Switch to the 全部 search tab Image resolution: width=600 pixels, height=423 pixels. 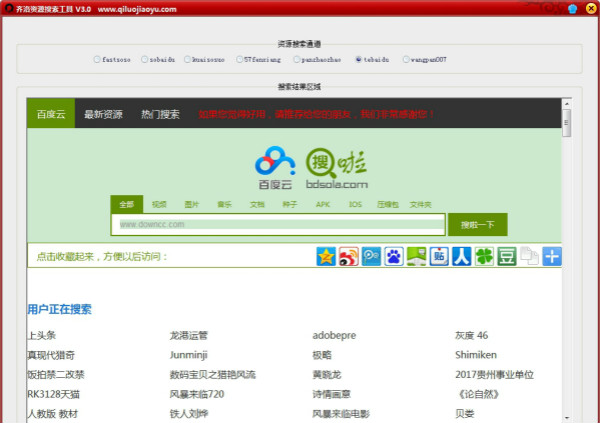[x=127, y=204]
